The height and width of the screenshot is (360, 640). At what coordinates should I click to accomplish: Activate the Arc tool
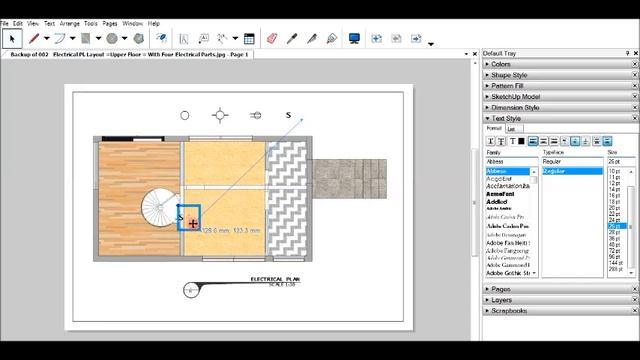click(60, 39)
